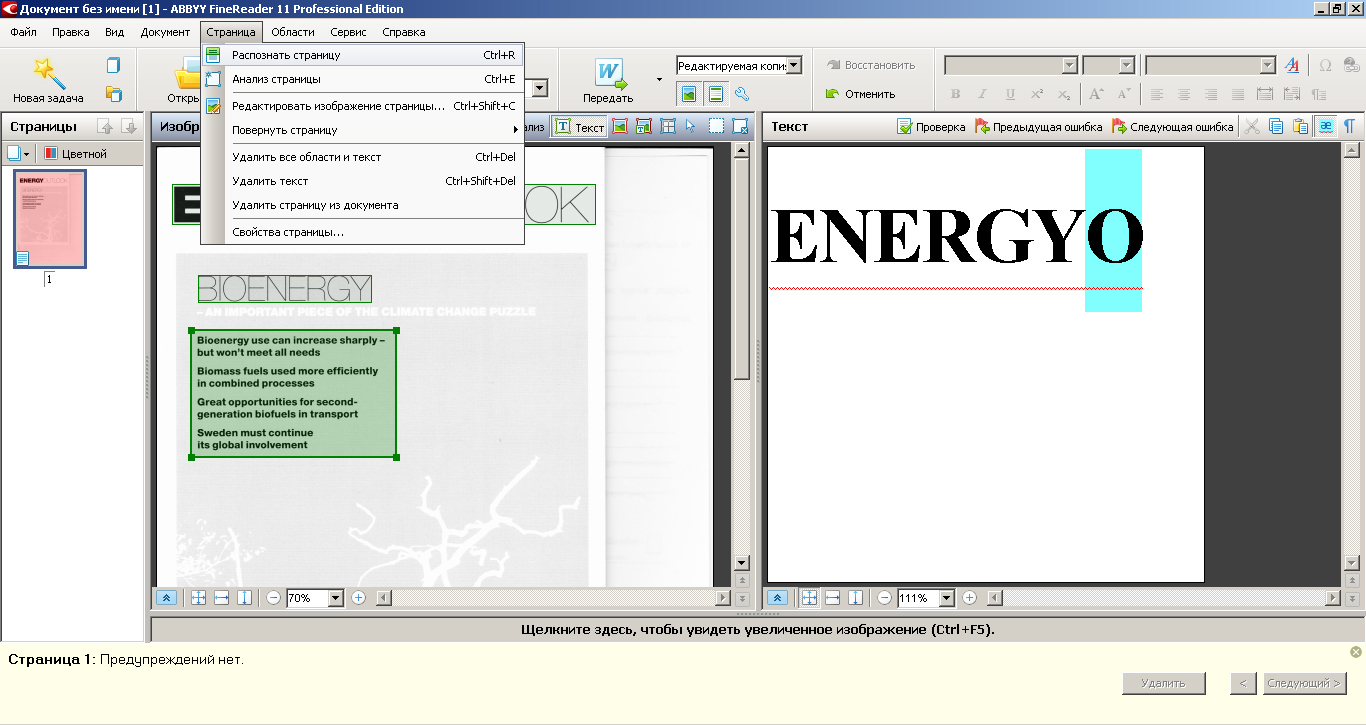
Task: Click the increase font size icon
Action: click(x=1096, y=94)
